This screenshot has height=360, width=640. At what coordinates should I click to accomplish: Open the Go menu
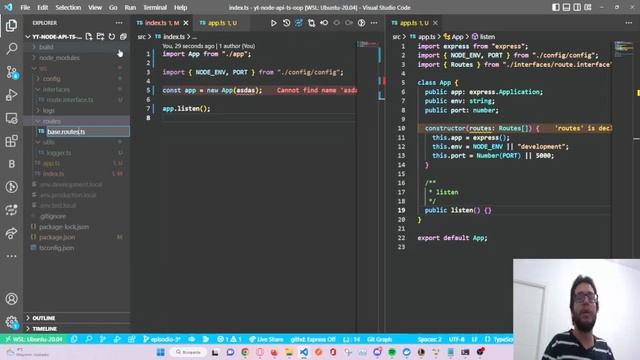click(113, 7)
